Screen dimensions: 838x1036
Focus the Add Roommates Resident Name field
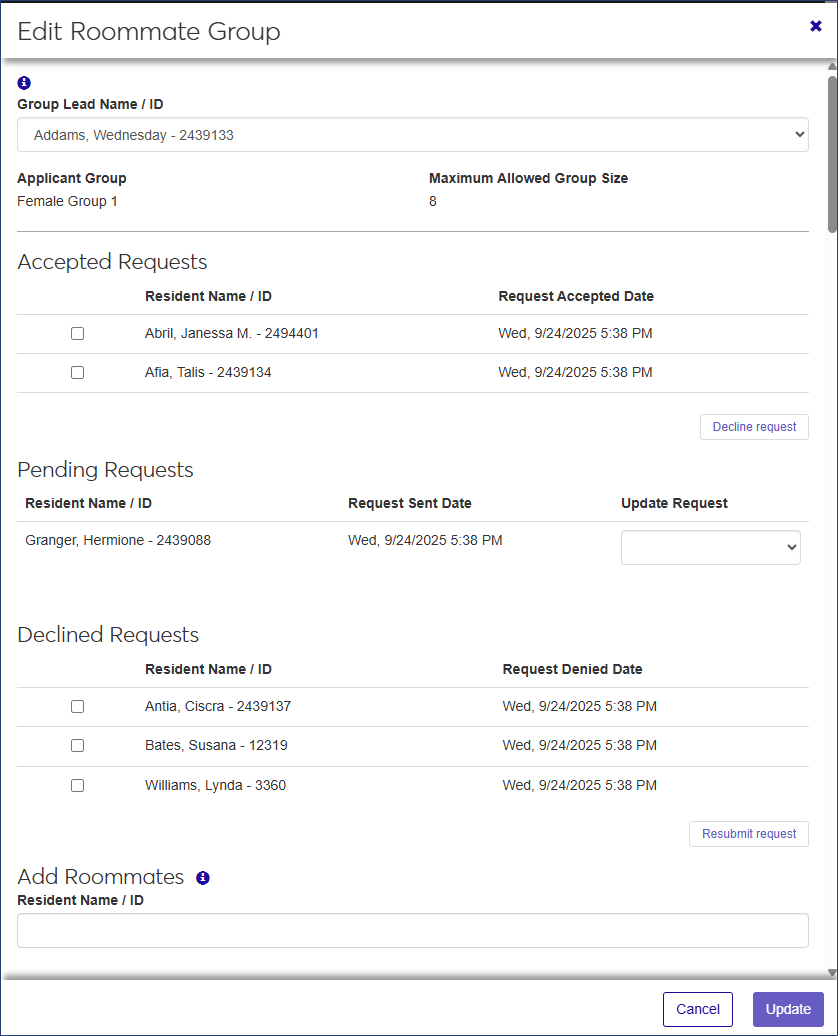click(412, 930)
